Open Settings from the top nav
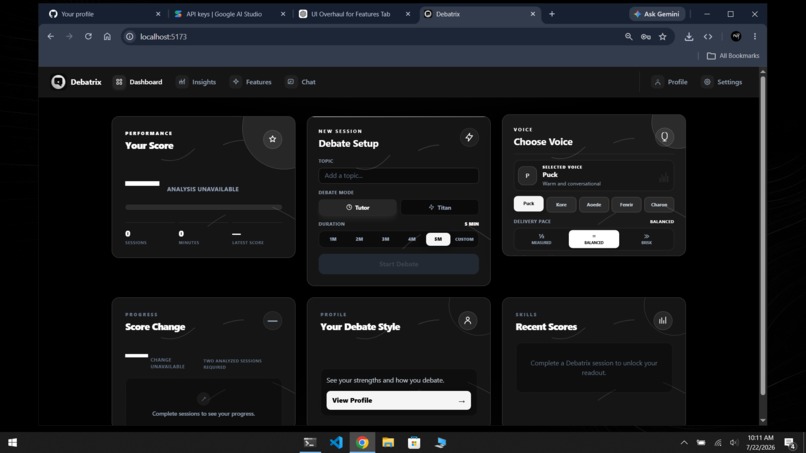Viewport: 806px width, 453px height. click(x=722, y=82)
